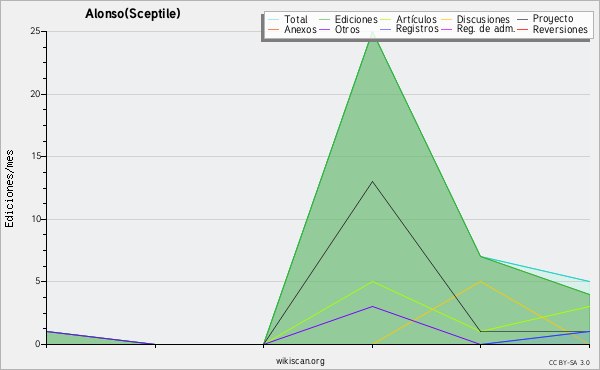Click the 10 y-axis value

(36, 219)
